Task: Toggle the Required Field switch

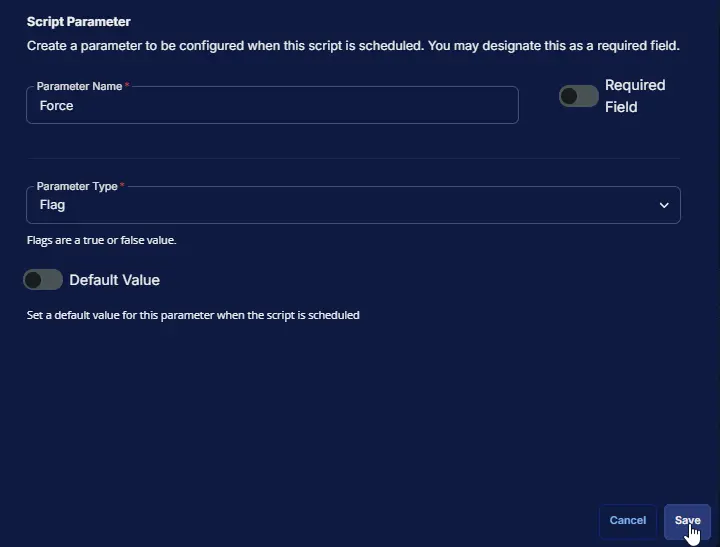Action: 578,96
